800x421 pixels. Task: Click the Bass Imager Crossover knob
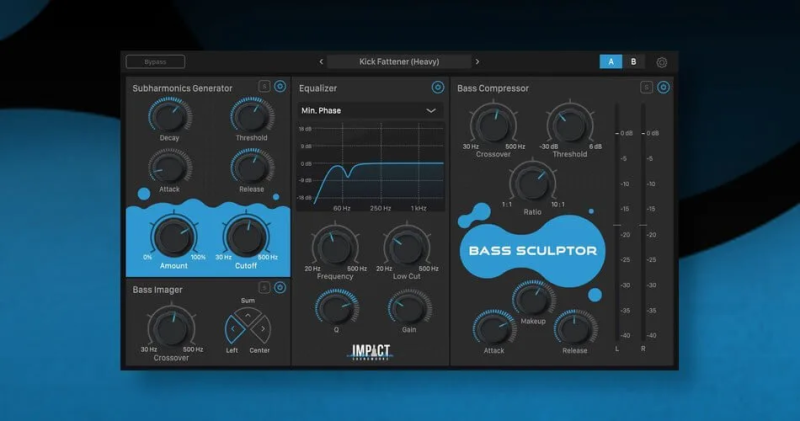pos(171,328)
